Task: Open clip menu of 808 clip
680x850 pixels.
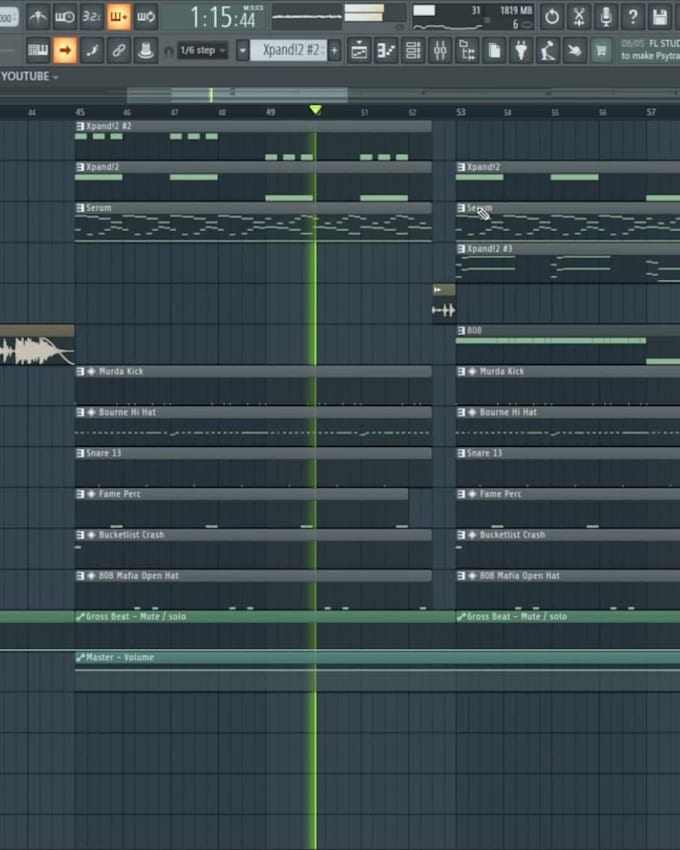Action: [x=461, y=330]
